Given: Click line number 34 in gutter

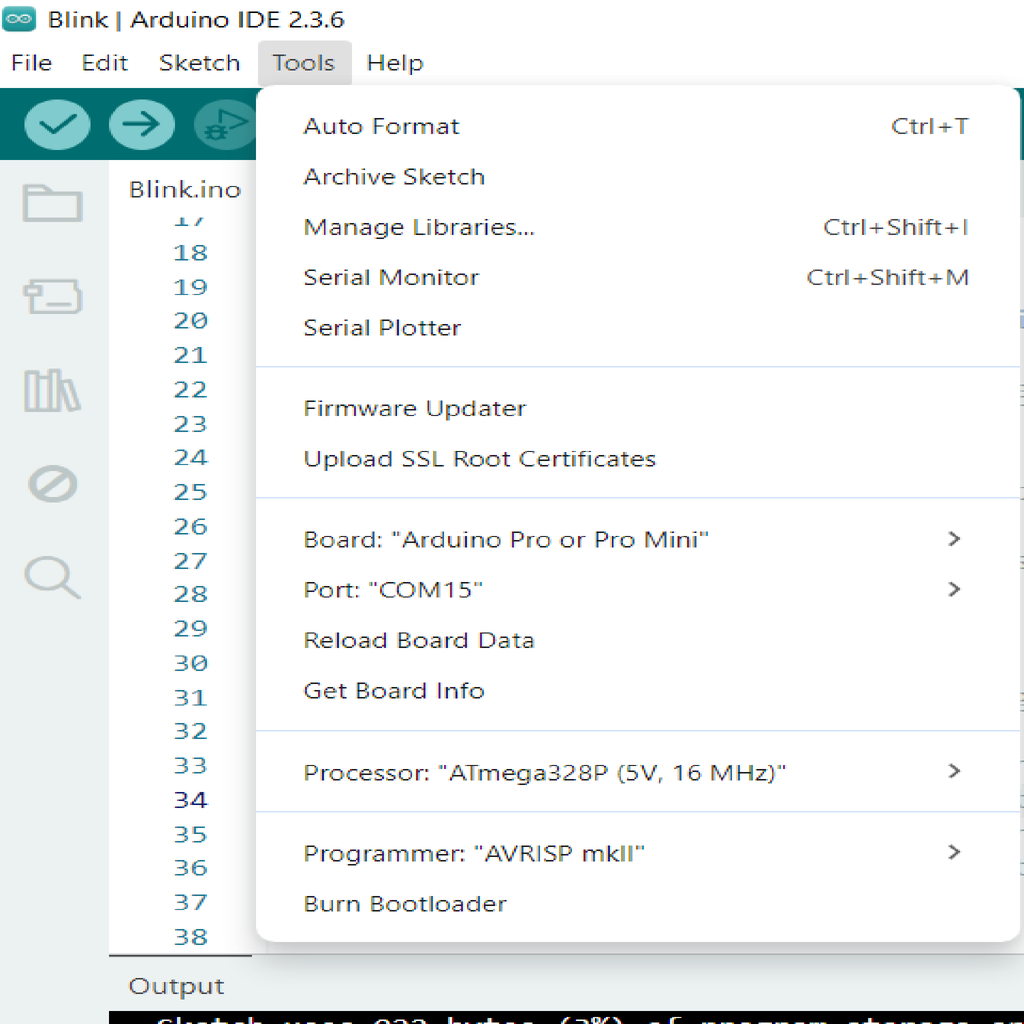Looking at the screenshot, I should click(x=190, y=799).
